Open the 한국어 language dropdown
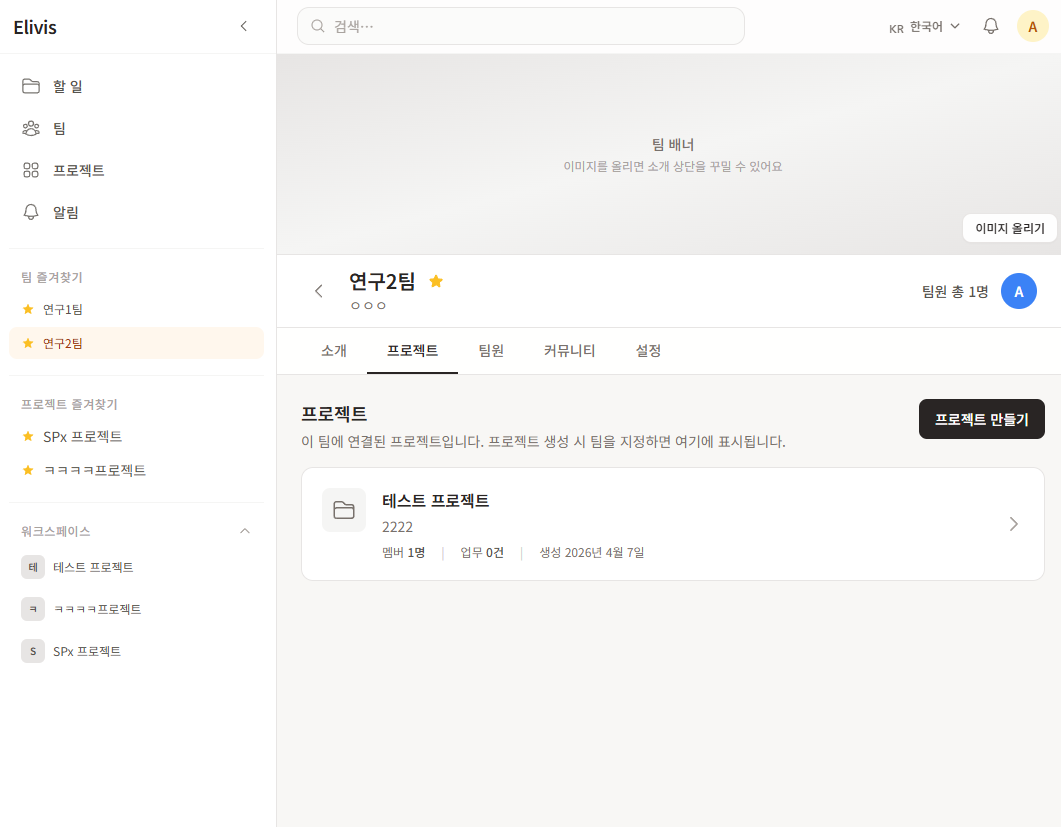Viewport: 1061px width, 827px height. pos(925,27)
